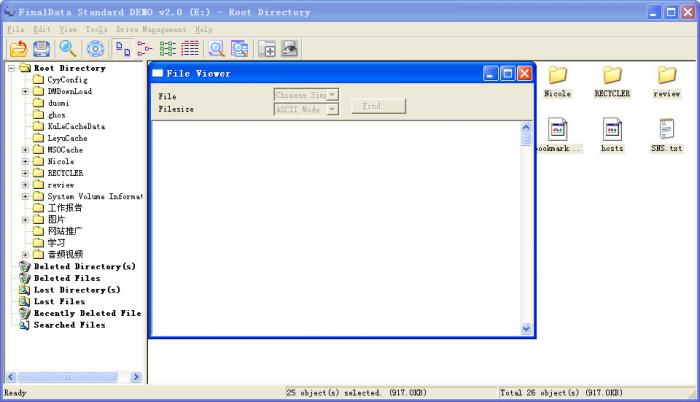Image resolution: width=700 pixels, height=402 pixels.
Task: Open the Help menu
Action: [x=204, y=29]
